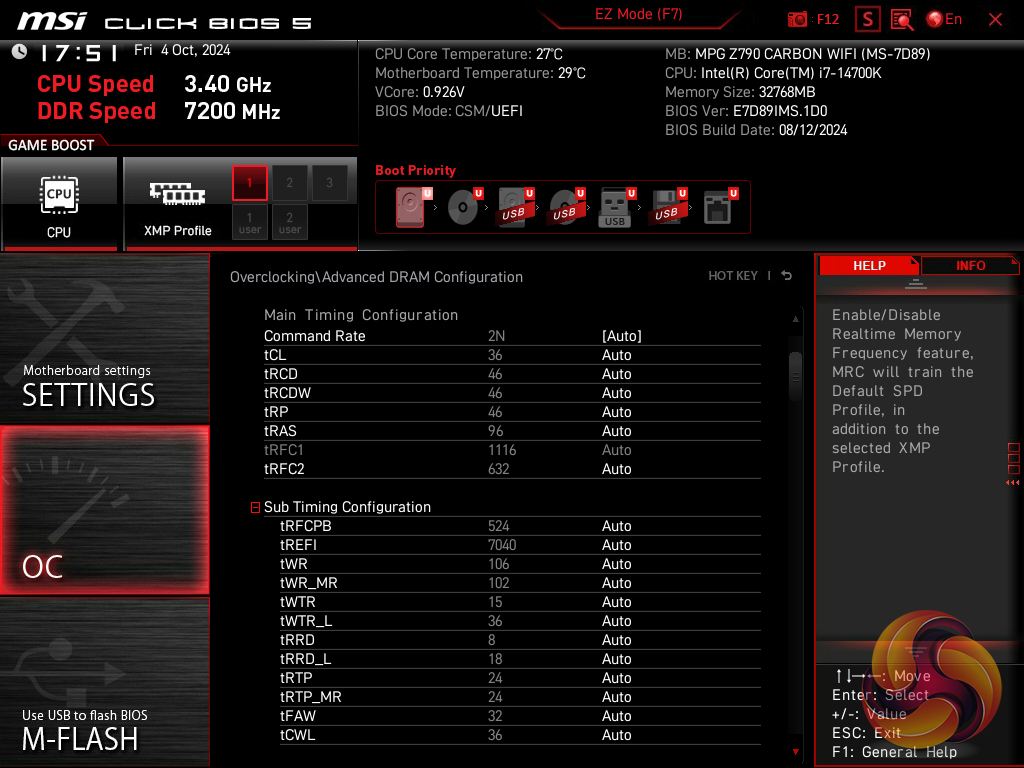Open M-FLASH to flash BIOS via USB
The width and height of the screenshot is (1024, 768).
104,682
